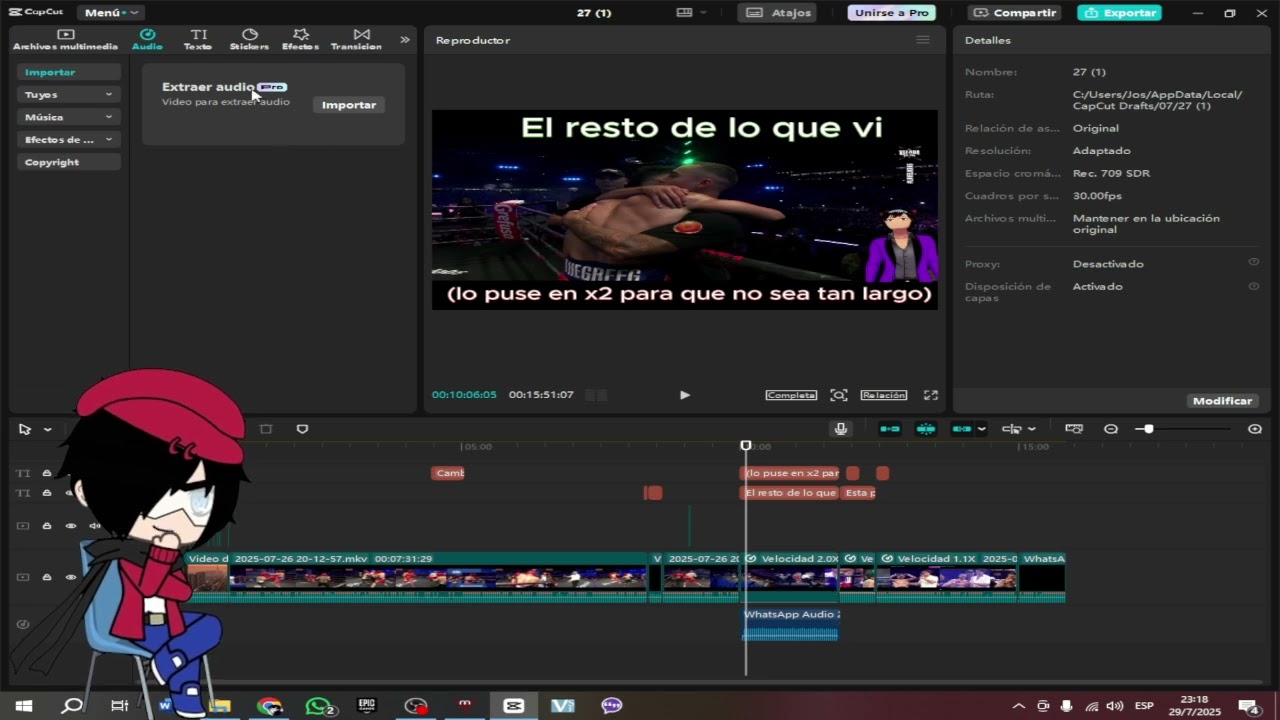Hide the main video track eye icon
The image size is (1280, 720).
71,577
